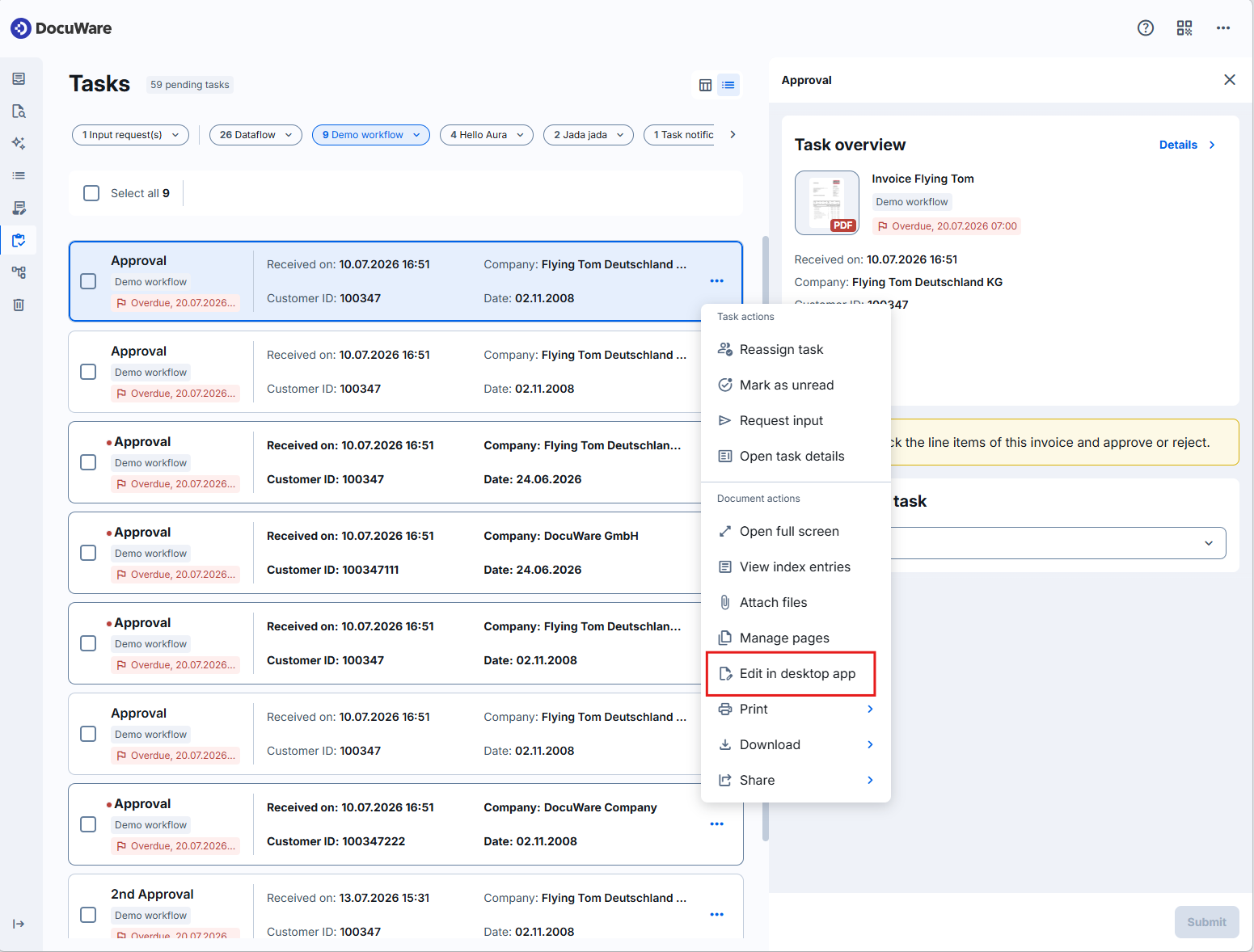
Task: Click the Overdue, 20.07.2026 07:00 label
Action: point(947,226)
